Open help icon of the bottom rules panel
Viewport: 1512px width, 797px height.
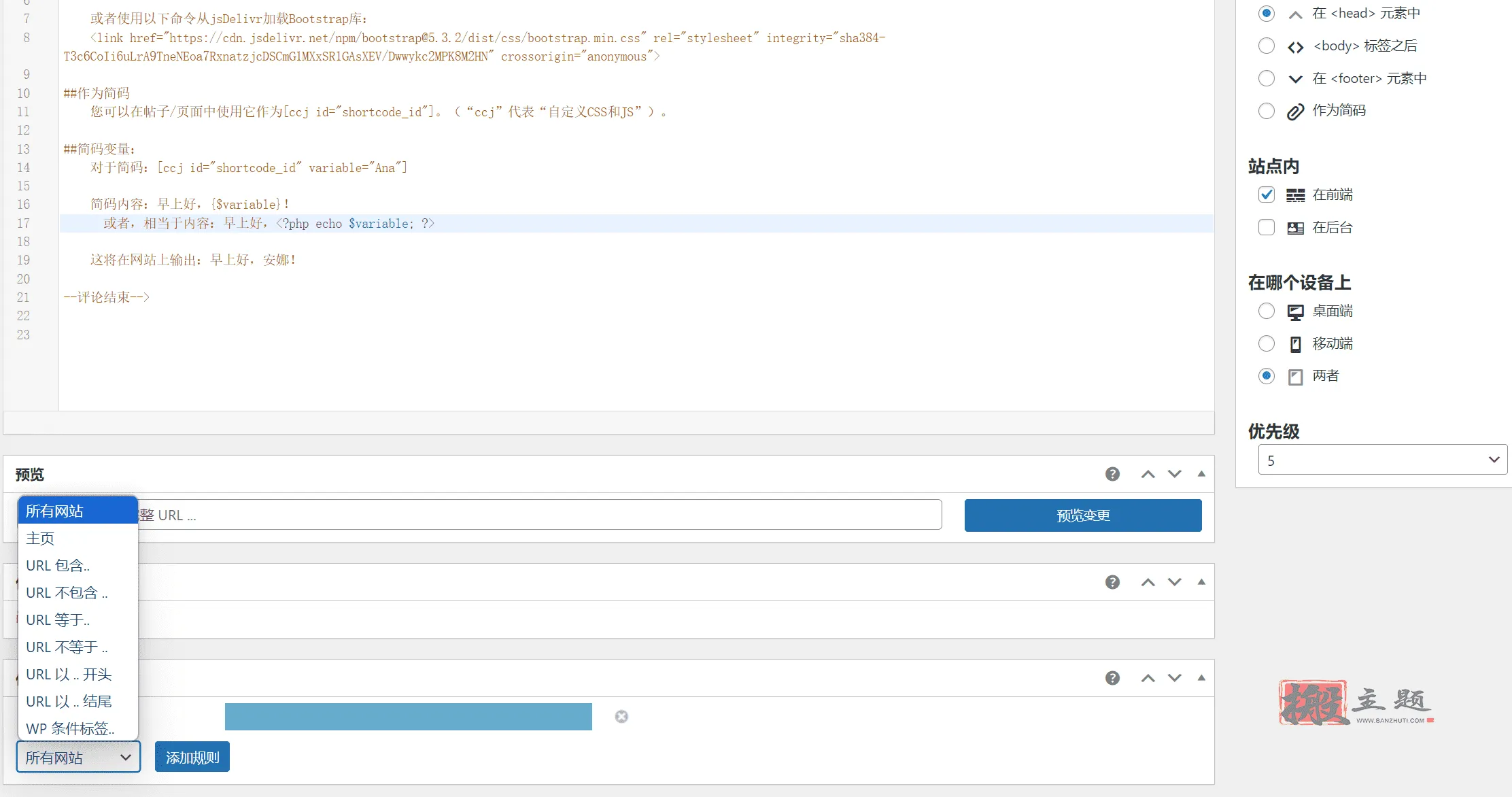pos(1112,678)
